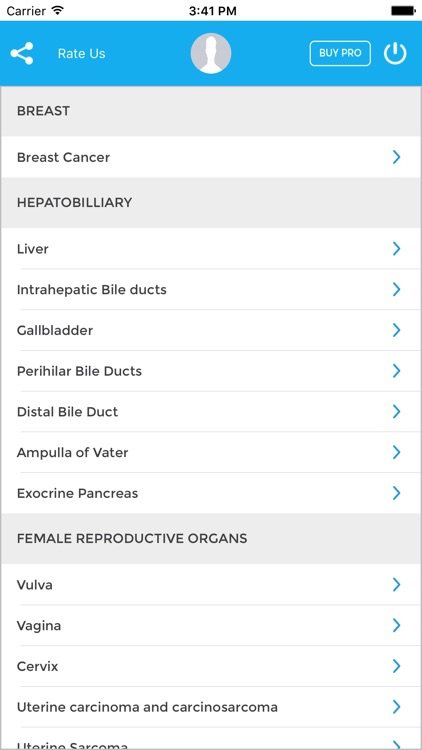422x750 pixels.
Task: Tap the share icon in header
Action: [x=22, y=53]
